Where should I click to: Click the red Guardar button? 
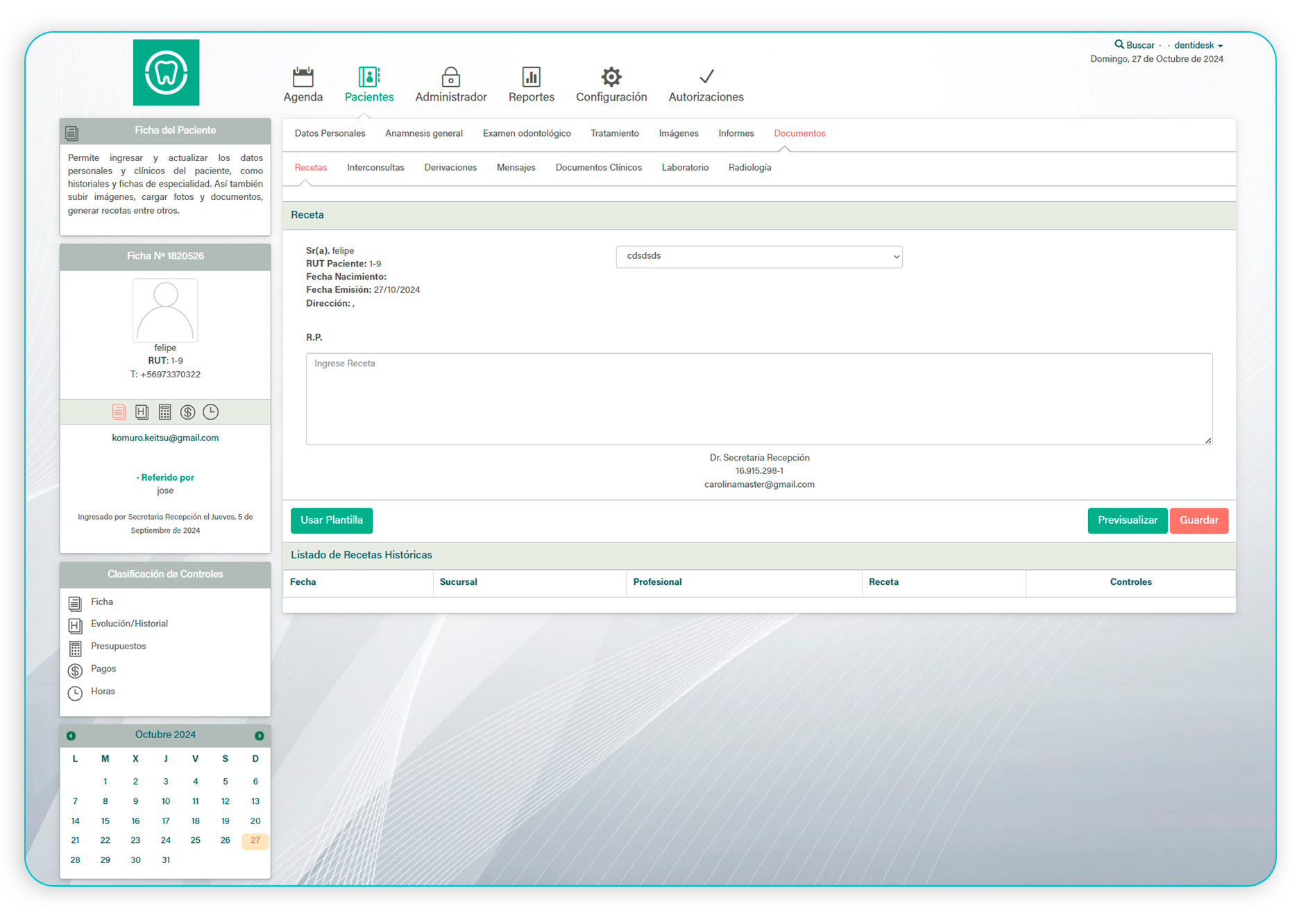tap(1198, 520)
